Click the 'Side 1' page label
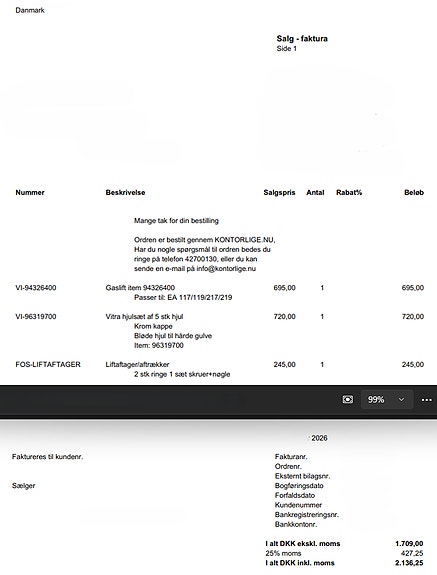Screen dimensions: 437x575 (287, 48)
